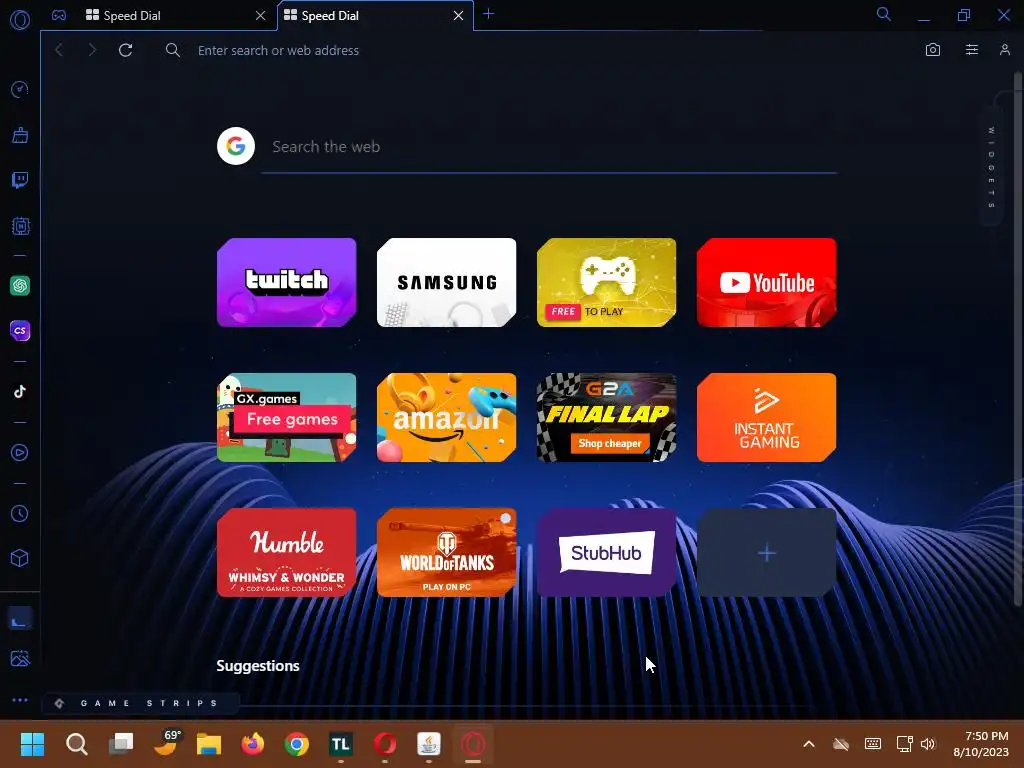Click the Search the web field
This screenshot has width=1024, height=768.
pos(549,147)
